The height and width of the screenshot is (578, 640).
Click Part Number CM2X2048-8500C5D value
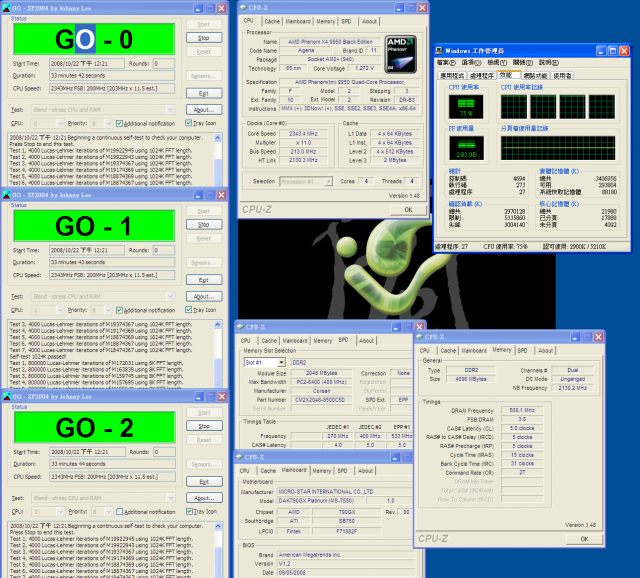point(321,400)
